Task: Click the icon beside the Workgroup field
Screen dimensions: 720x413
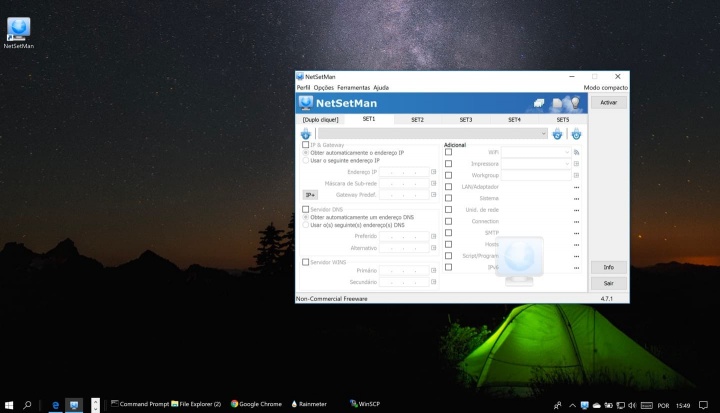Action: [576, 175]
